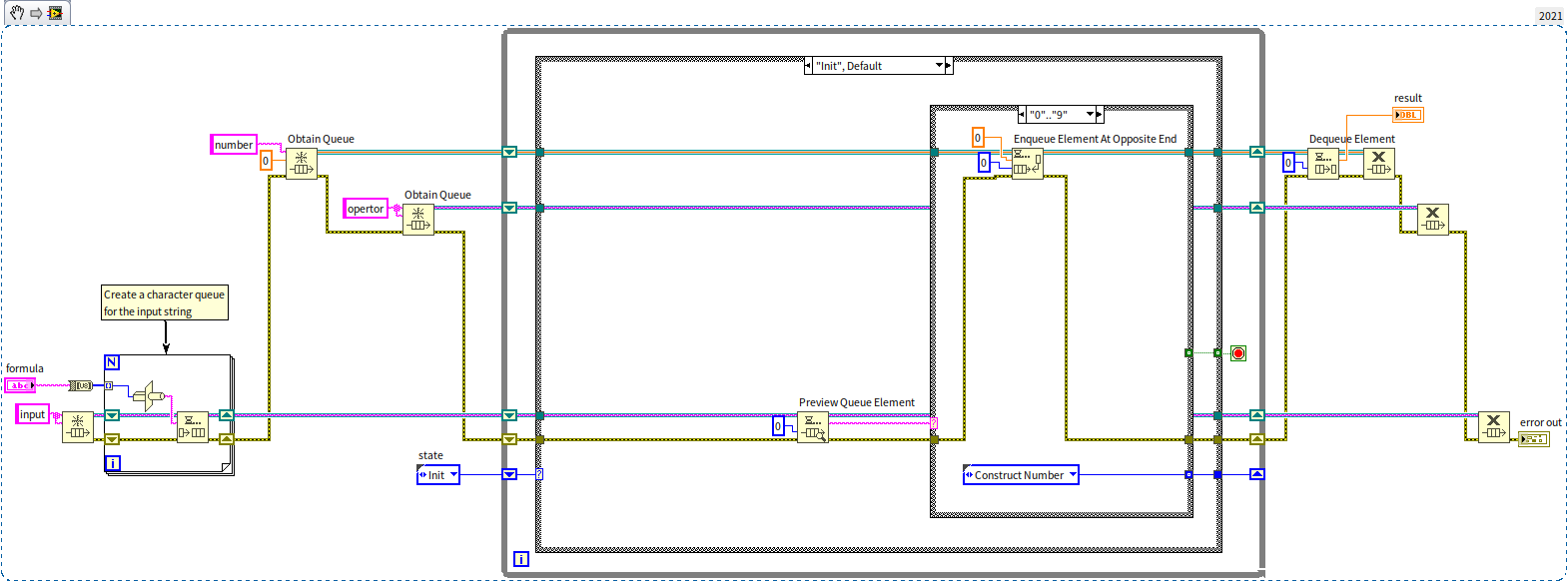Select the Obtain Queue node wired to 'number'
The image size is (1568, 582).
click(x=302, y=164)
